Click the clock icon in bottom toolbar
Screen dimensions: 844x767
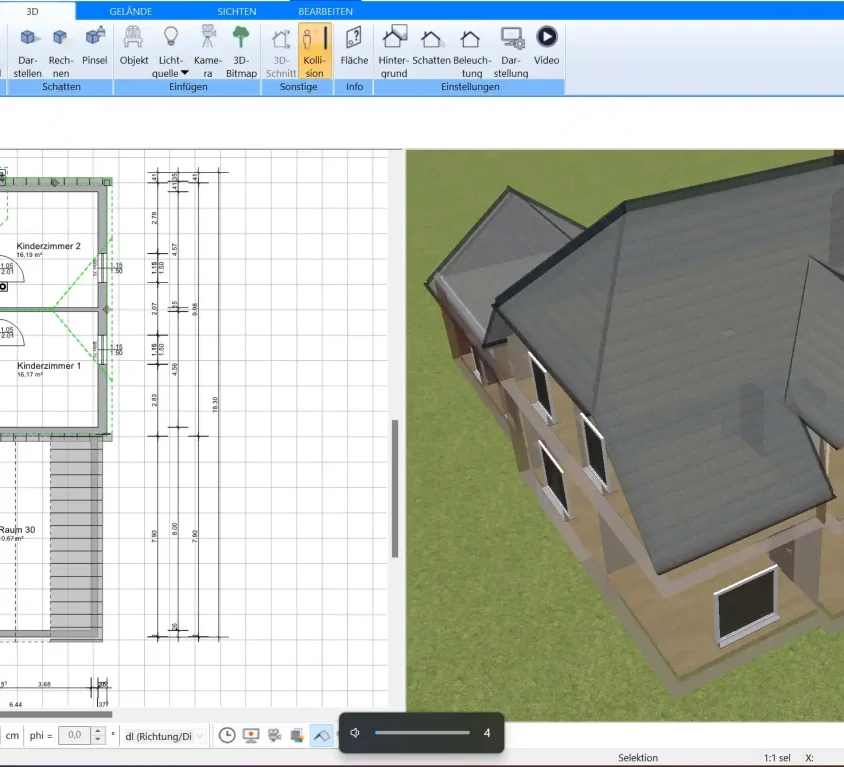coord(227,735)
